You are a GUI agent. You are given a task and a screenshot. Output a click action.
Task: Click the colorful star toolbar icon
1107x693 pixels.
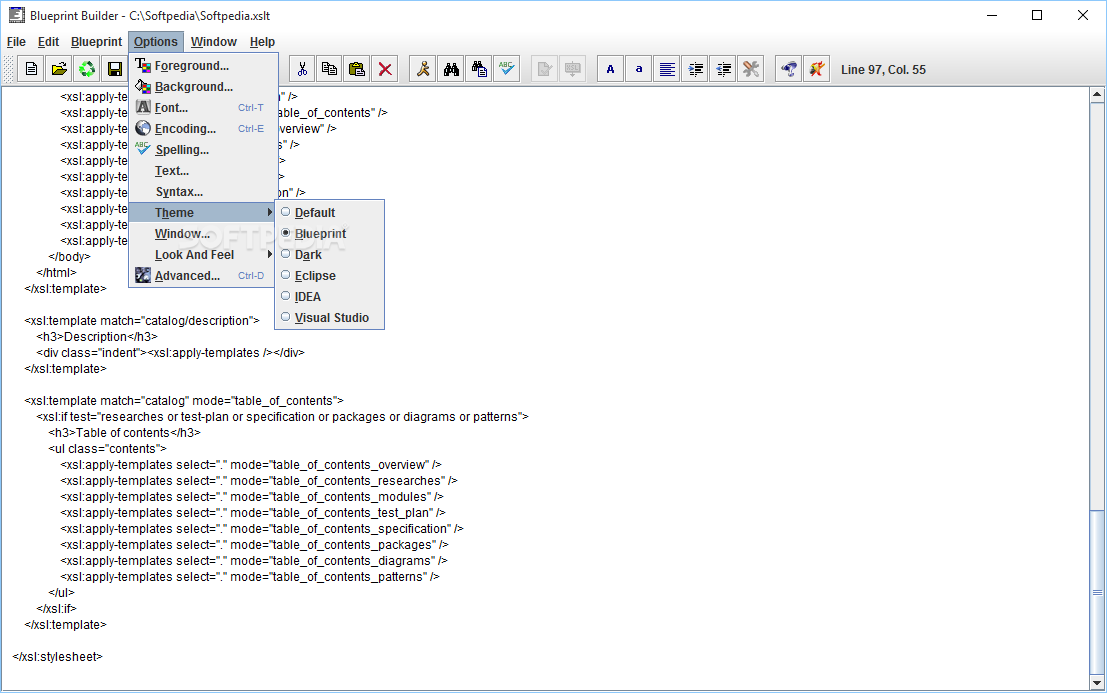click(x=817, y=69)
